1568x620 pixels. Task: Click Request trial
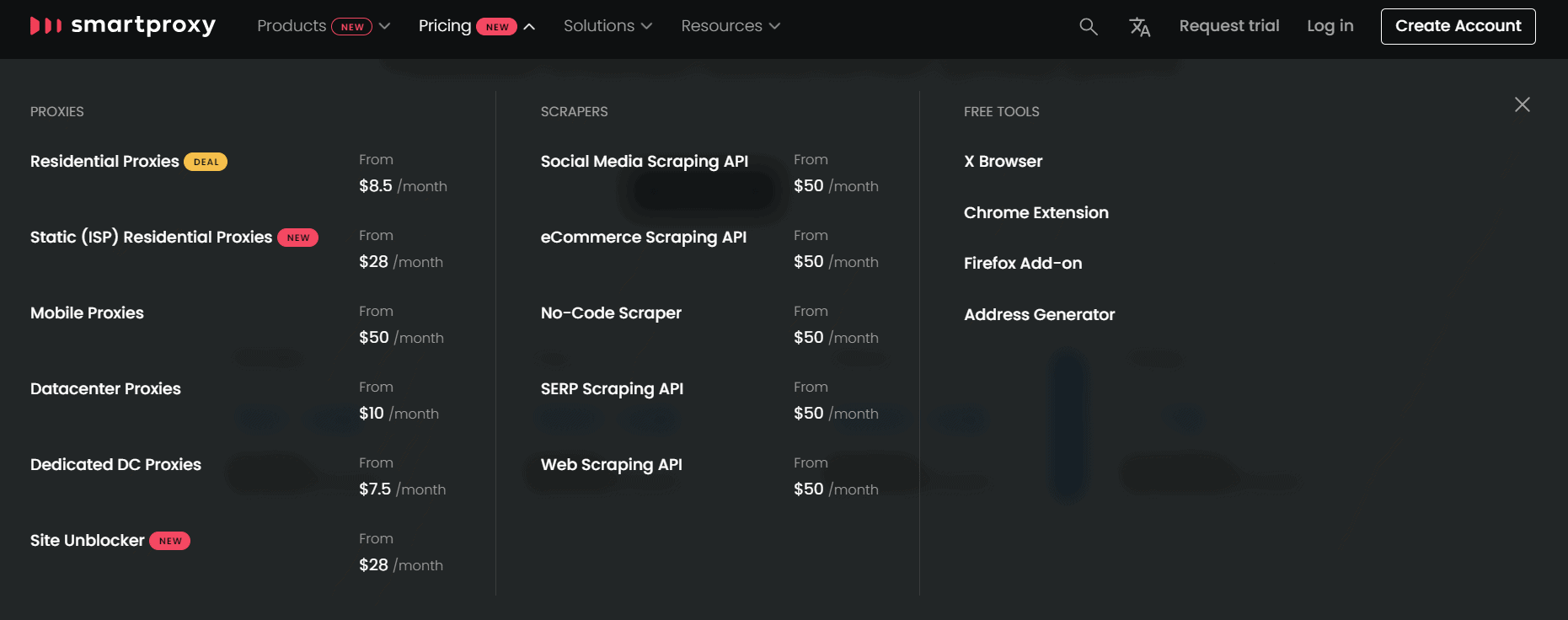click(1229, 26)
